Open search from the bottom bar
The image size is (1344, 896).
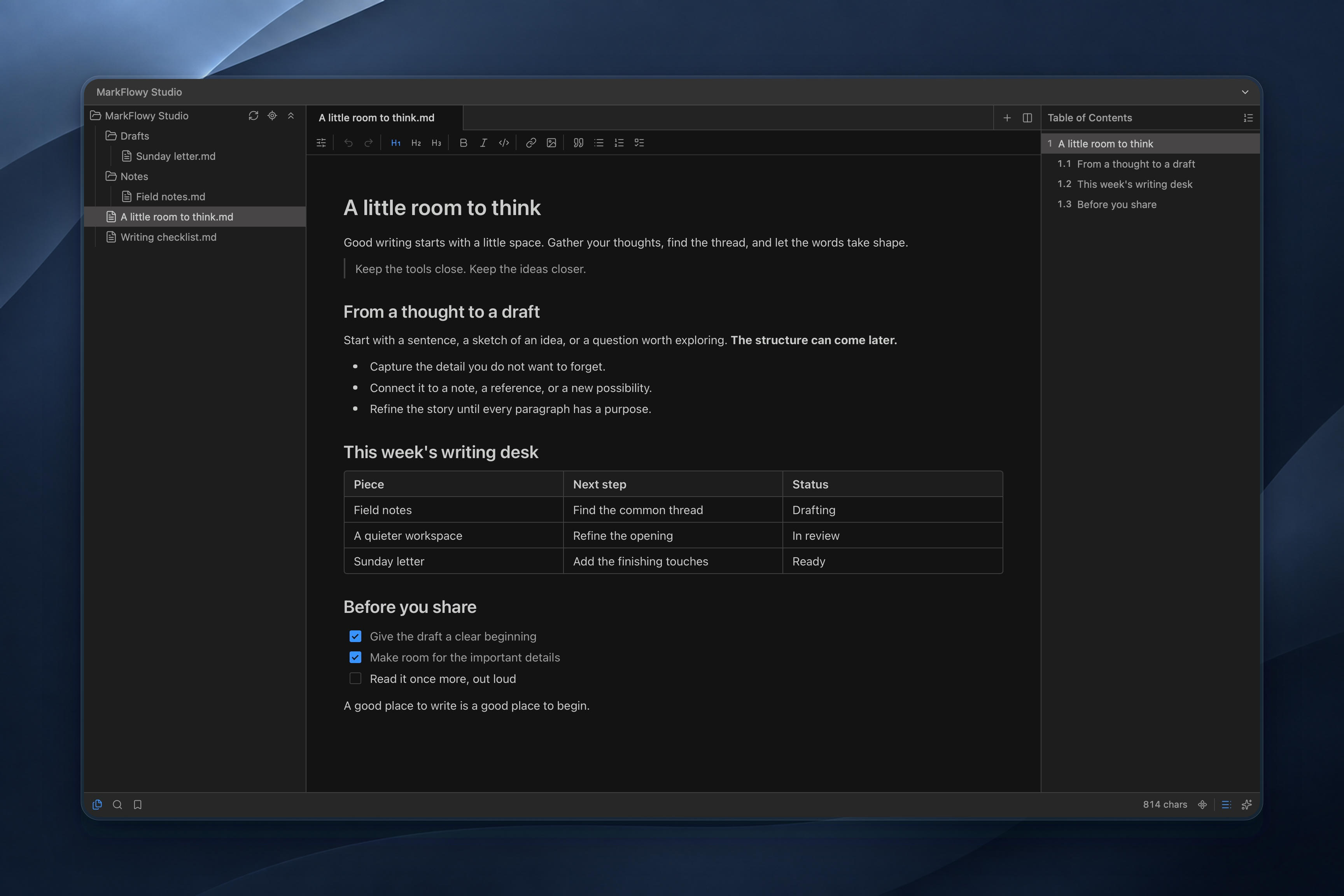[x=118, y=805]
